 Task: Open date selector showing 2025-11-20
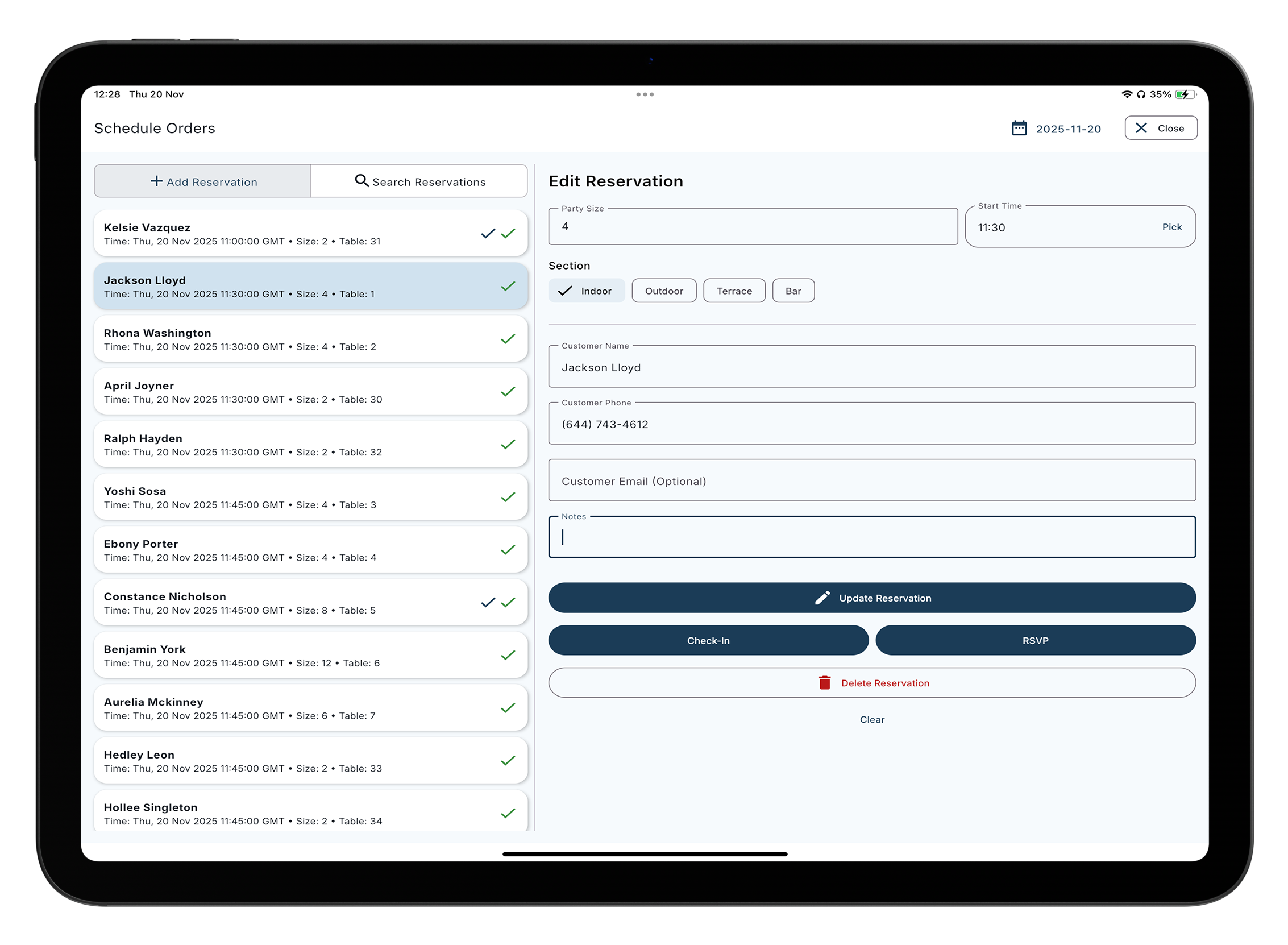[x=1067, y=129]
